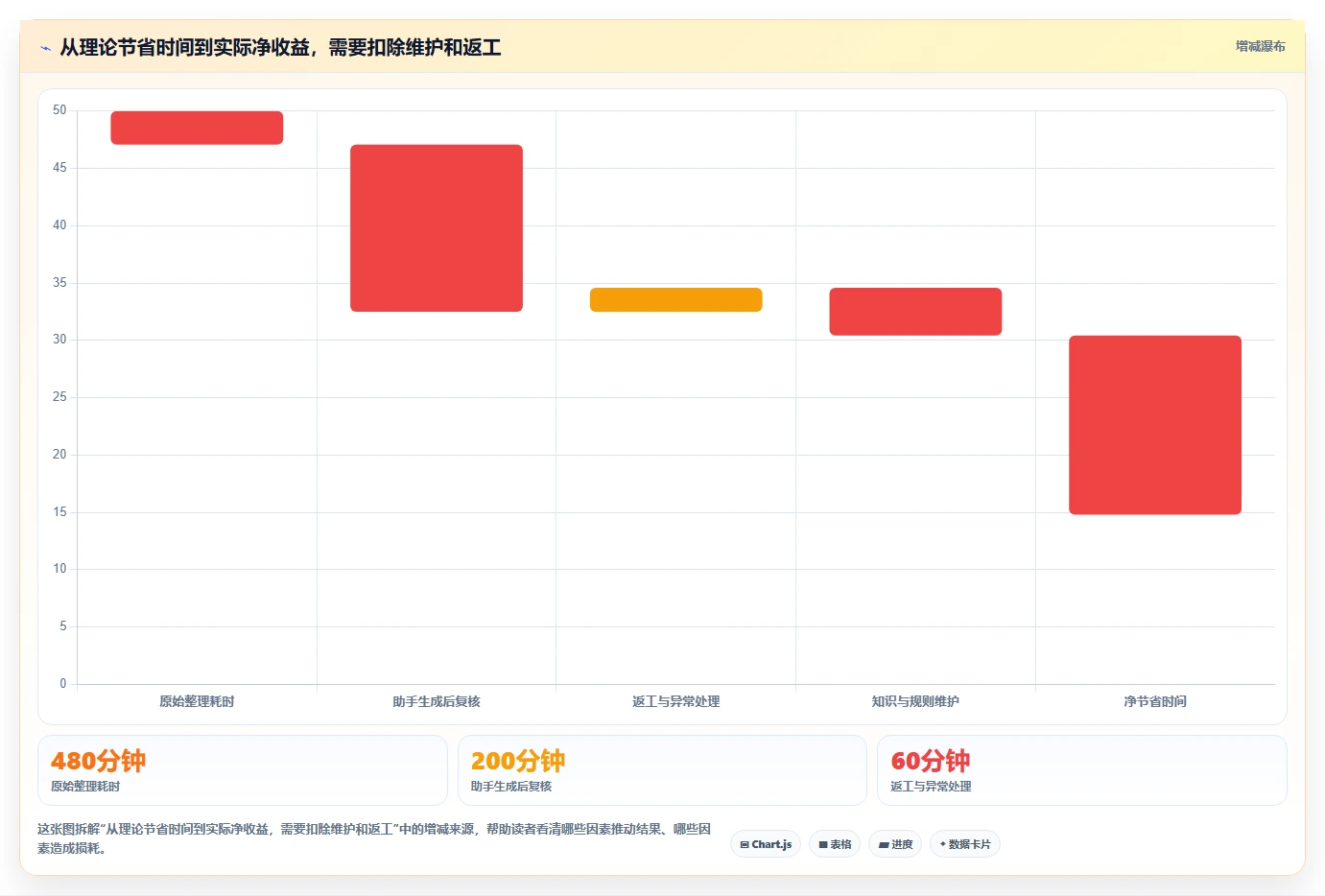Click the red bar for 原始整理耗时
This screenshot has height=896, width=1325.
(197, 128)
